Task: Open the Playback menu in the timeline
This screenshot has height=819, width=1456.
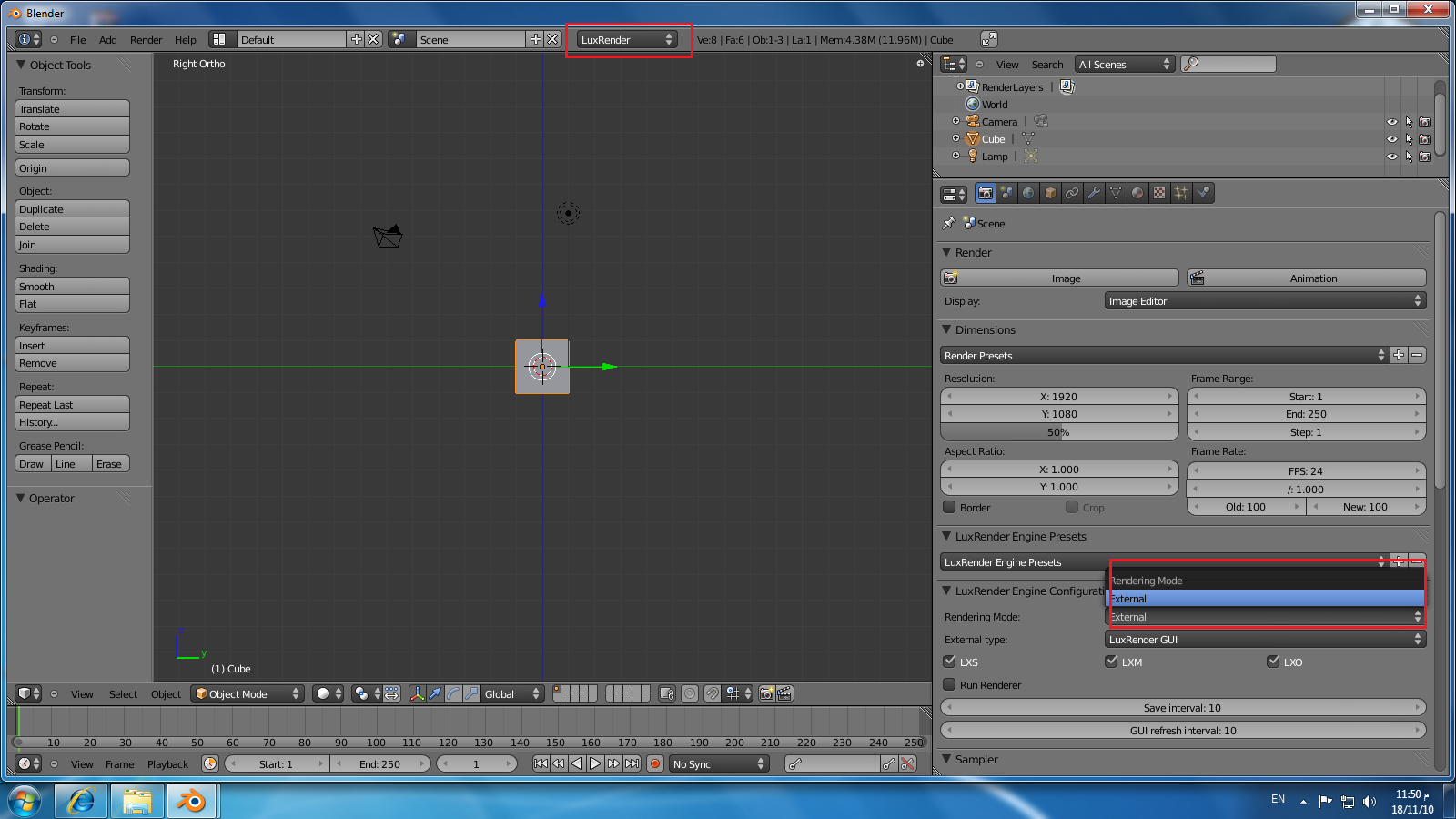Action: click(167, 764)
